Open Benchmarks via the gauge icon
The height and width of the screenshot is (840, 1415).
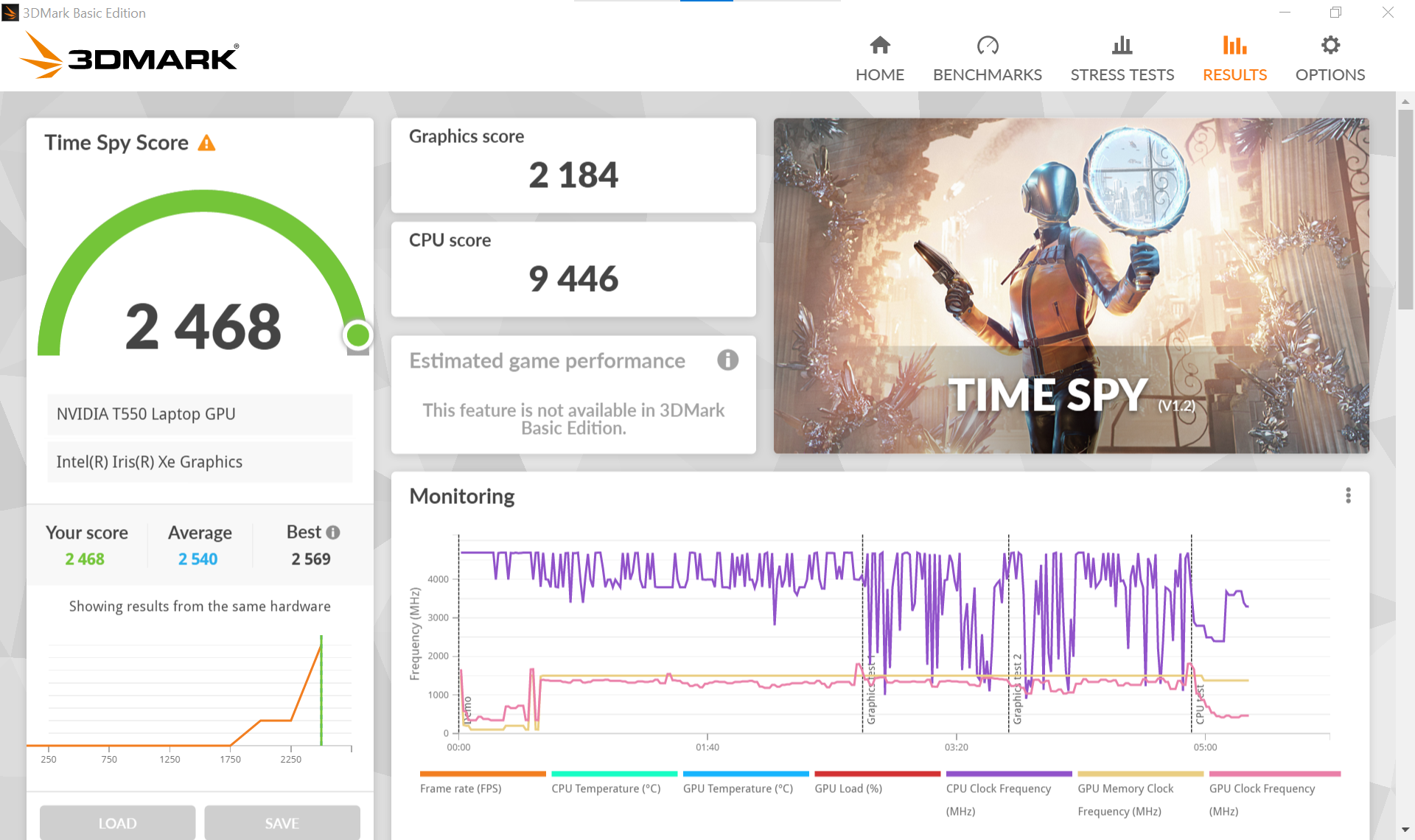987,46
